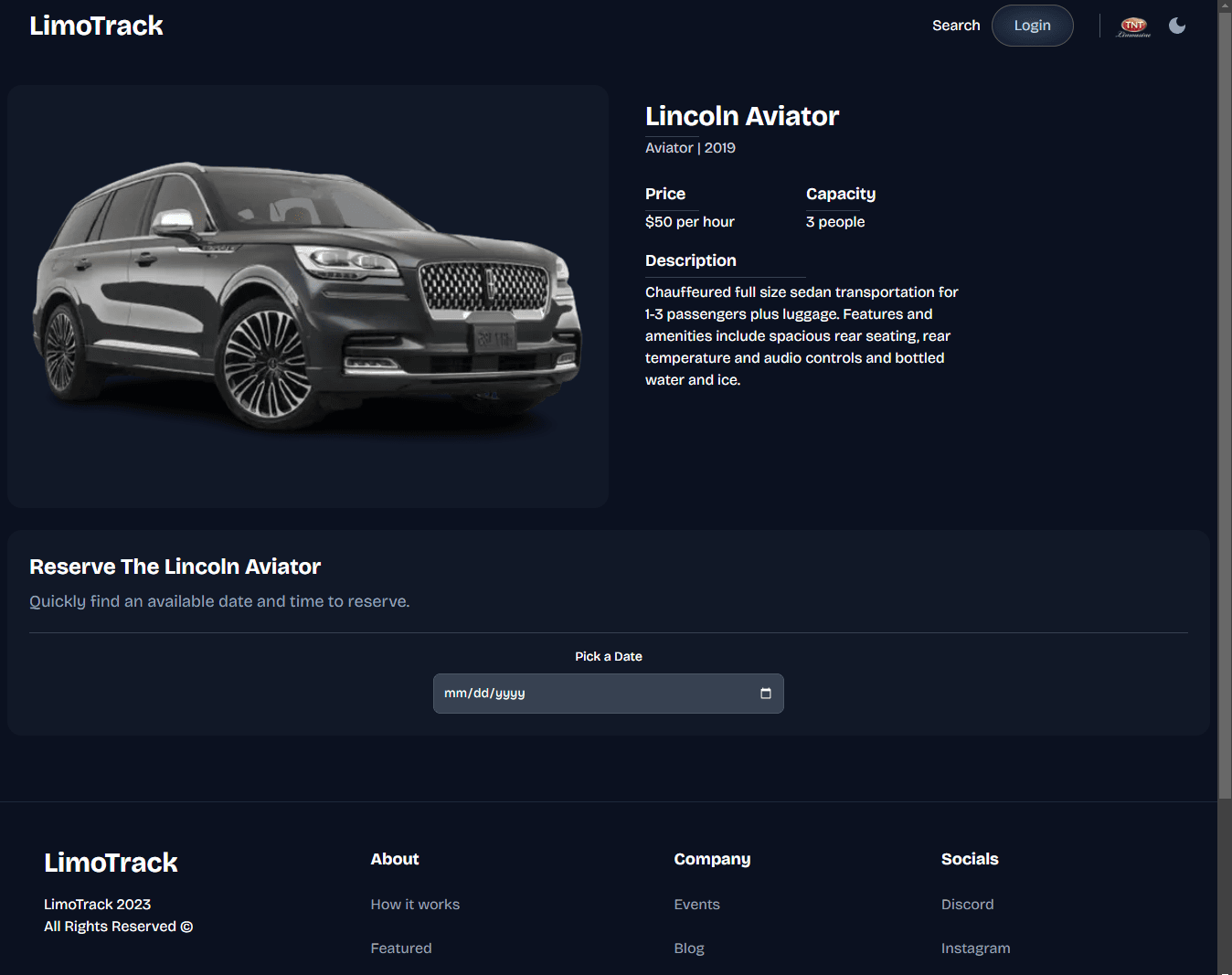Click the 'Quickly find an available date' subtitle
Screen dimensions: 1232x975
coord(219,601)
